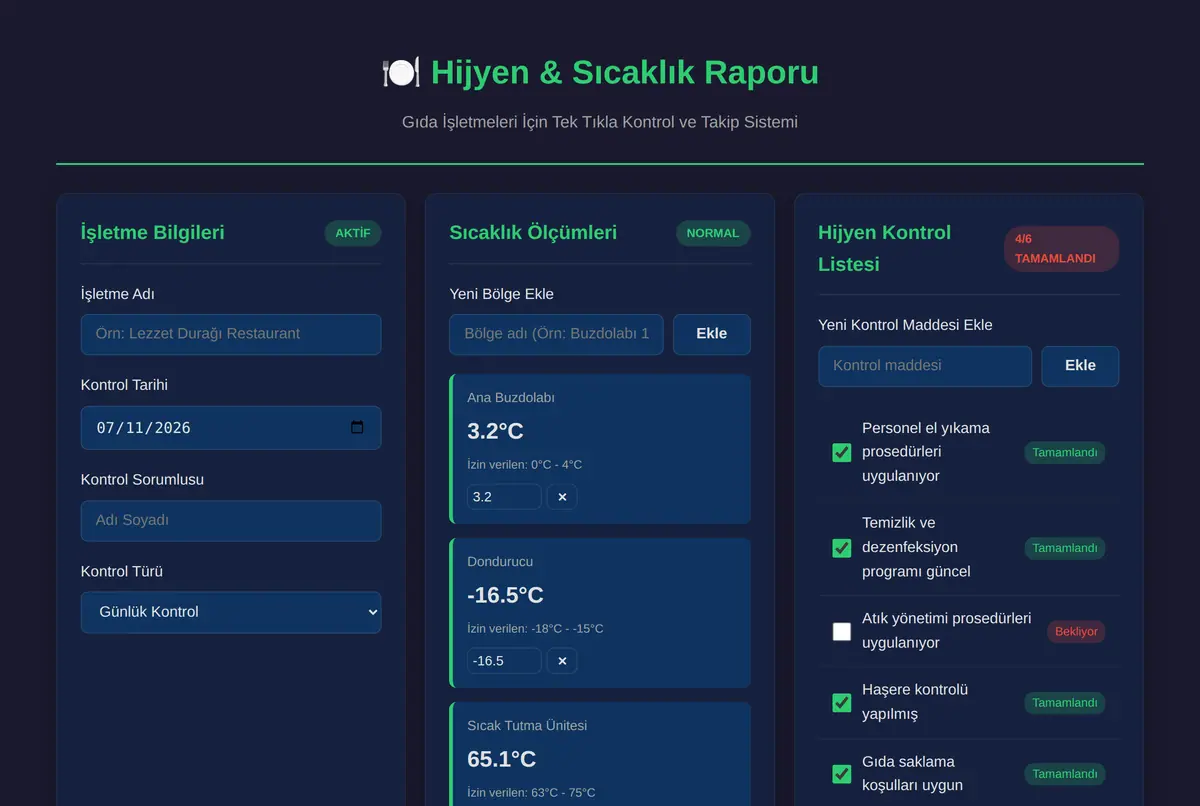1200x806 pixels.
Task: Click Tamamlandı label beside 'Haşere kontrolü'
Action: pos(1065,703)
